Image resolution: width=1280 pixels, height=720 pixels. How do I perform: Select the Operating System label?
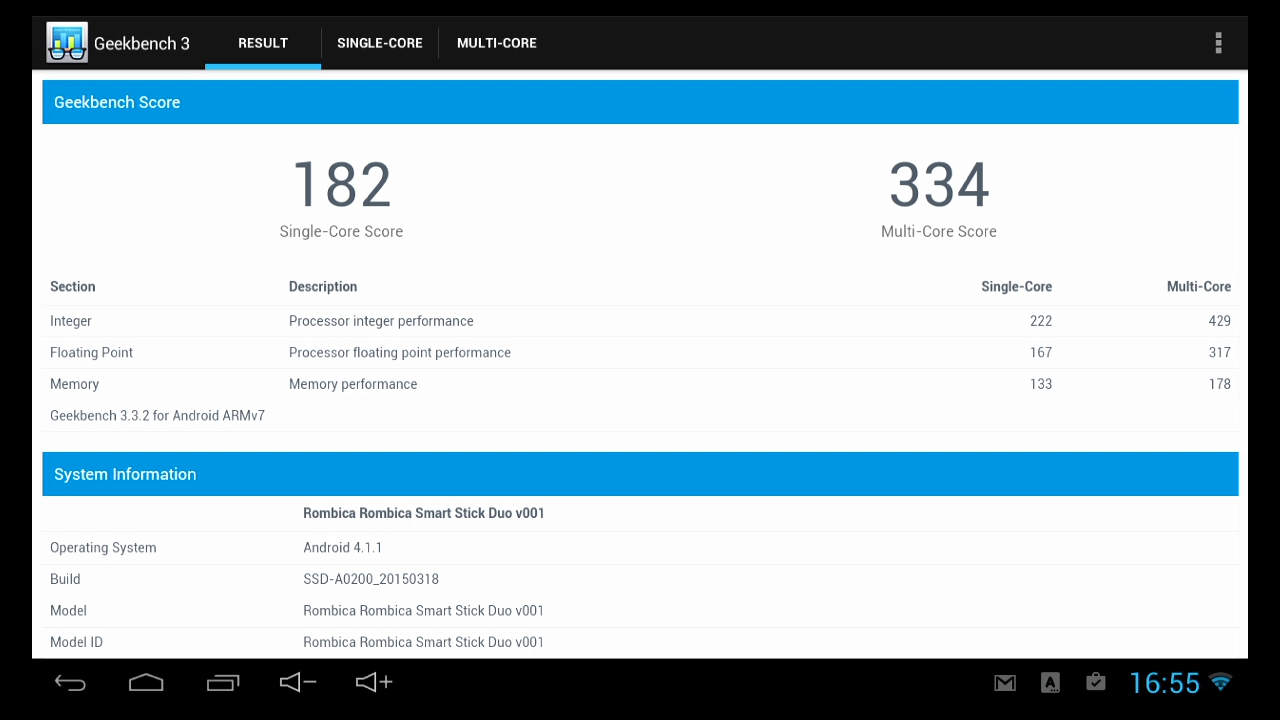(x=103, y=547)
